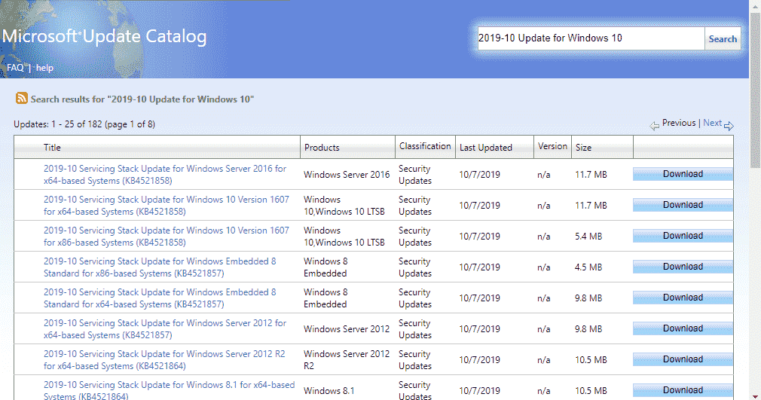Click the vertical scrollbar thumb
Screen dimensions: 761x400
pos(755,90)
